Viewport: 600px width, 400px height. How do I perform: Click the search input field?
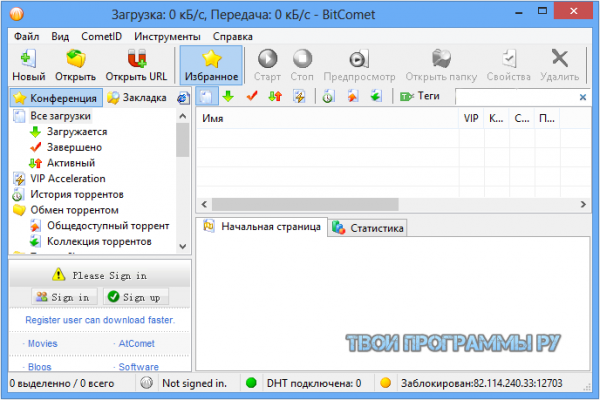click(x=516, y=96)
